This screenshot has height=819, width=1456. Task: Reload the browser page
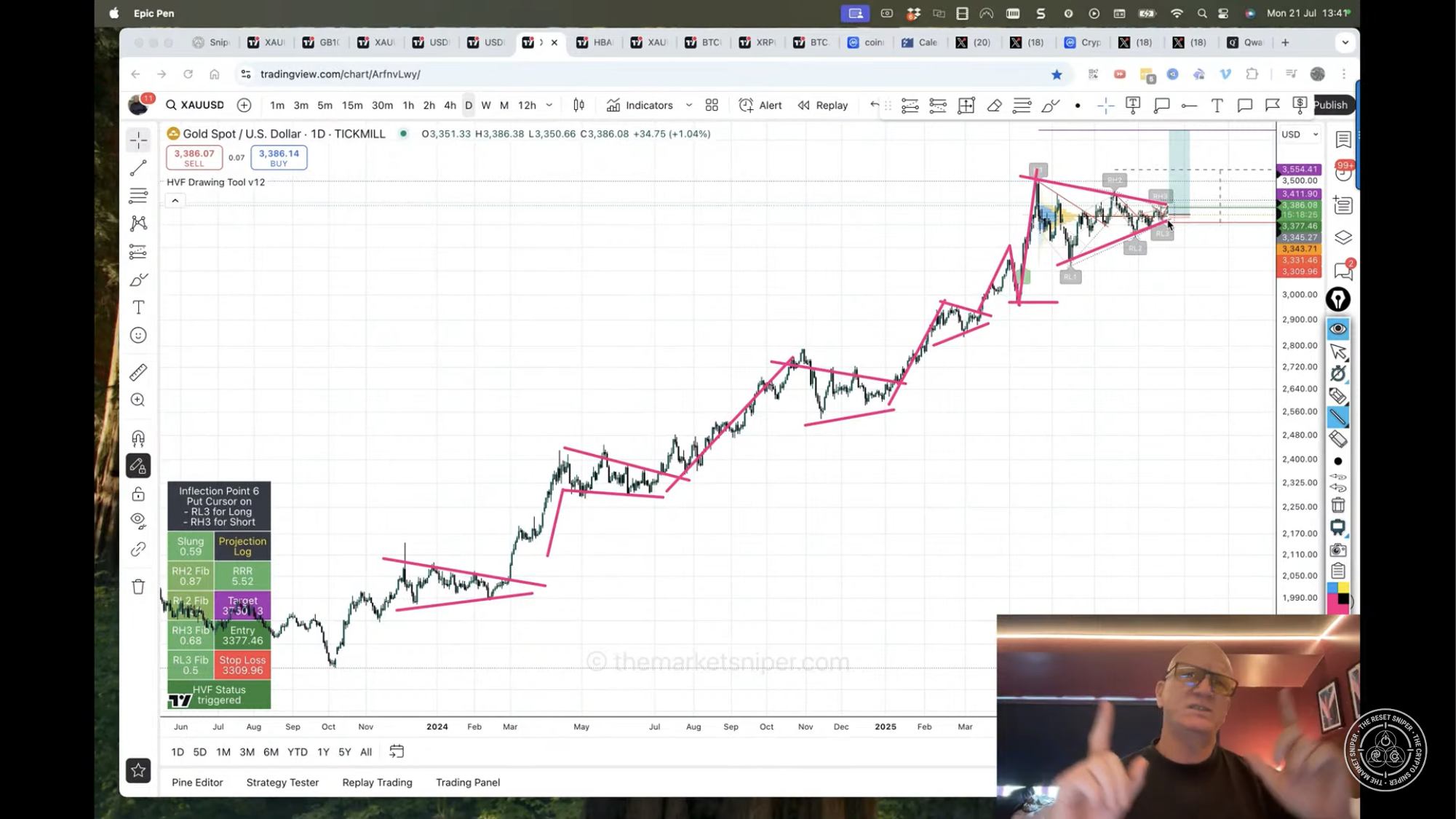(x=188, y=74)
